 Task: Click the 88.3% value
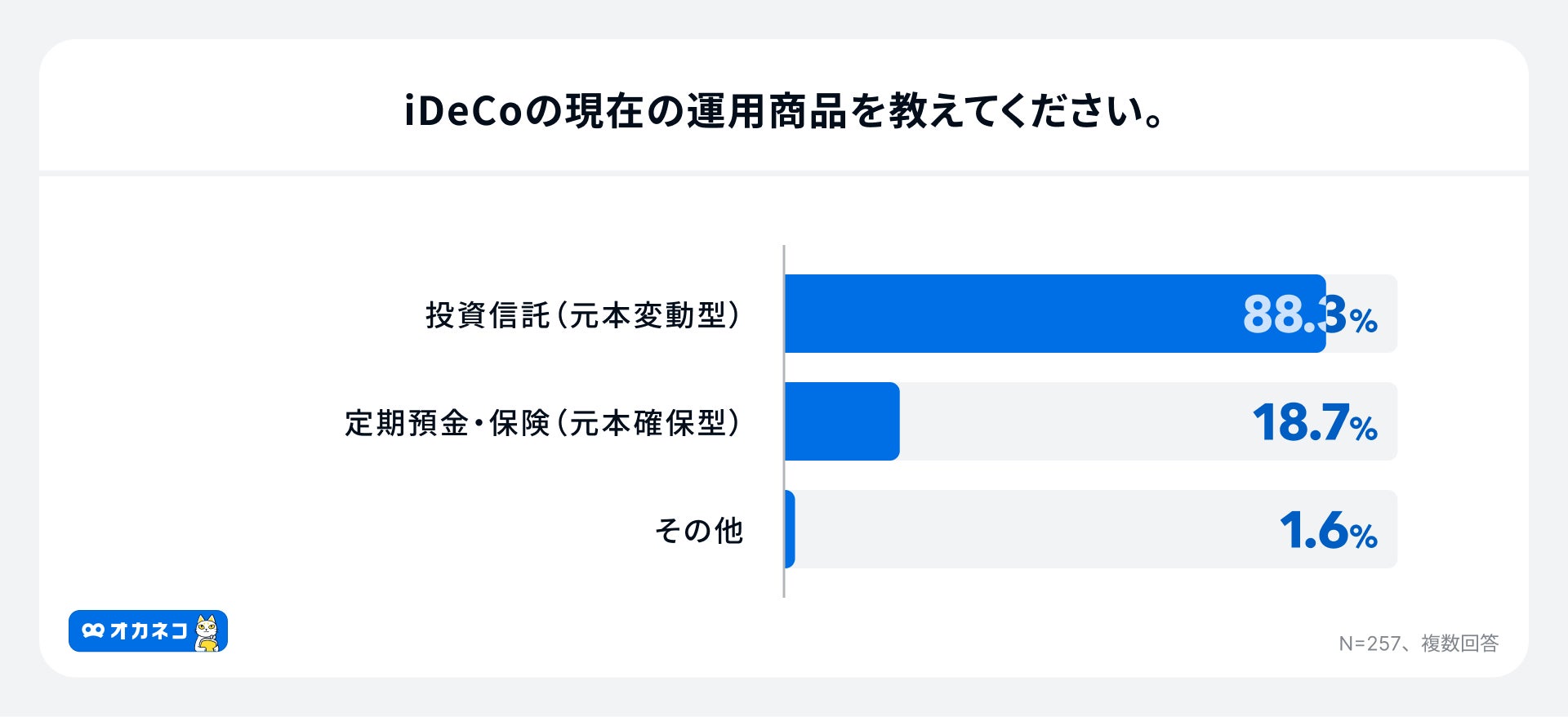click(1309, 314)
